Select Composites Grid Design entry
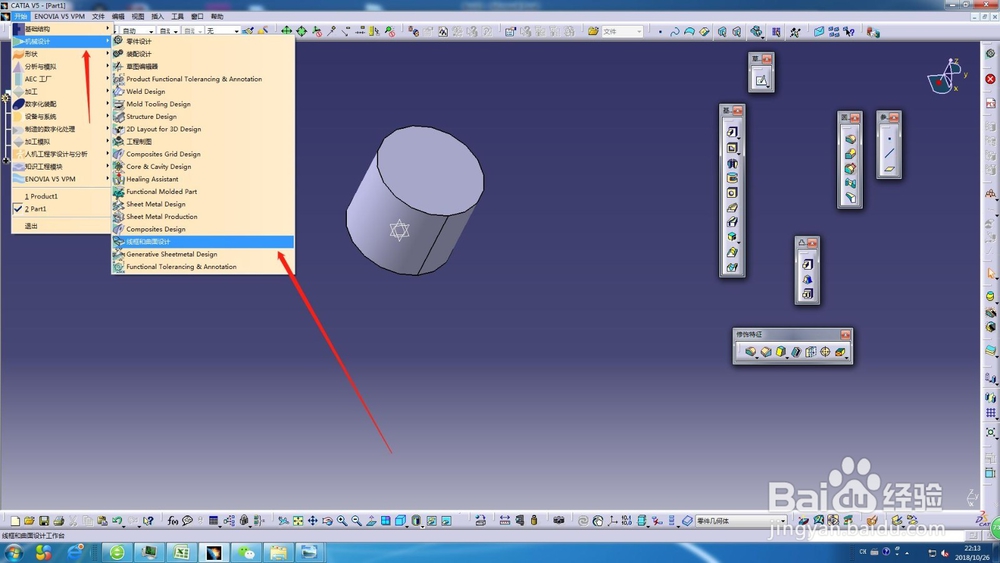Viewport: 1000px width, 563px height. [x=203, y=154]
